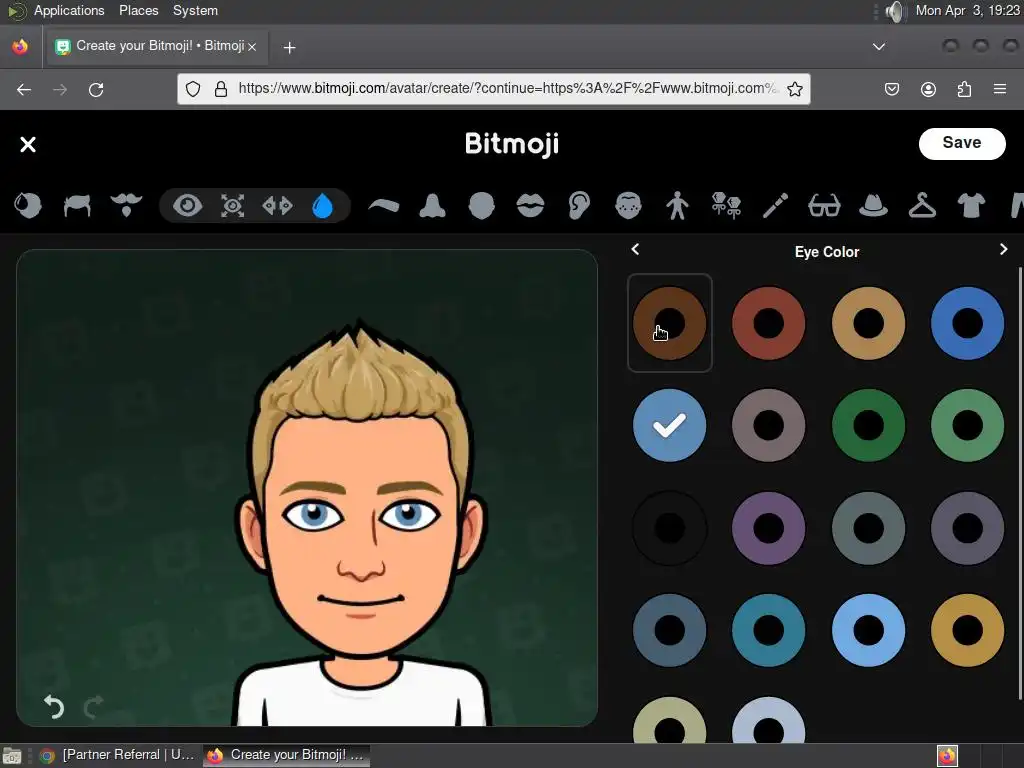Viewport: 1024px width, 768px height.
Task: Redo the avatar change
Action: 94,707
